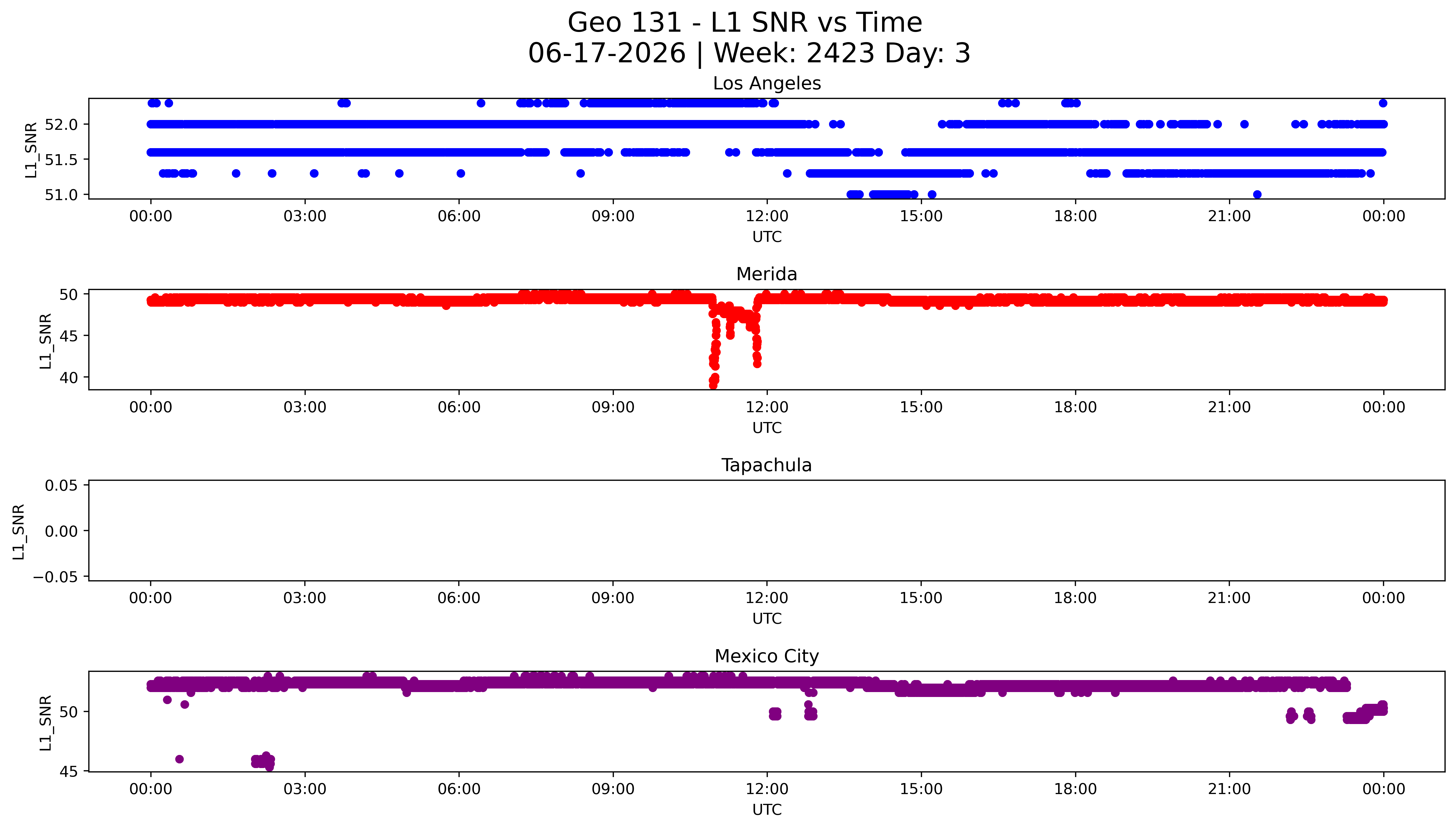Click the UTC axis label under Los Angeles
Viewport: 1456px width, 829px height.
[x=767, y=237]
